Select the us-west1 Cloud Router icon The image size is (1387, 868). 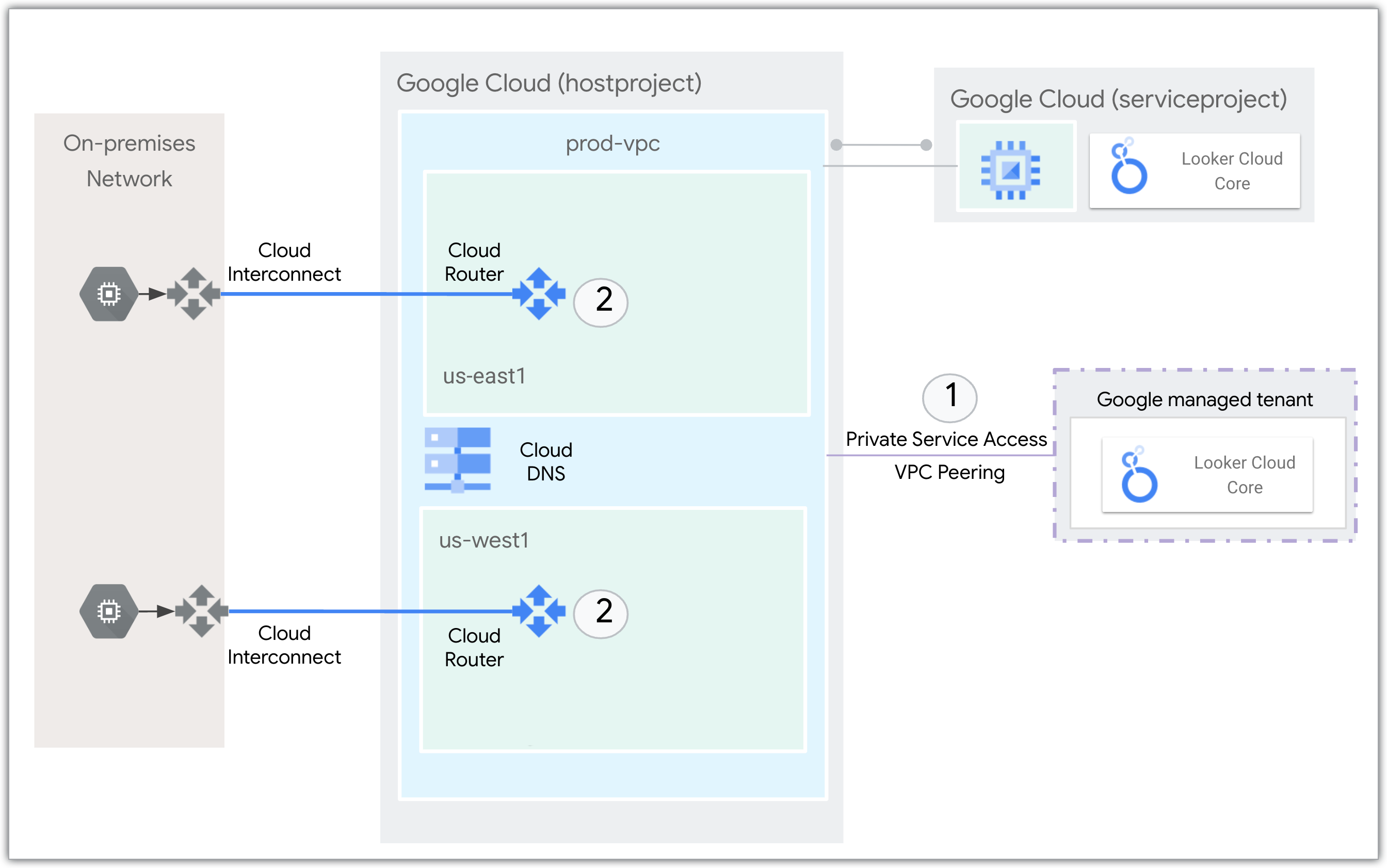point(538,612)
